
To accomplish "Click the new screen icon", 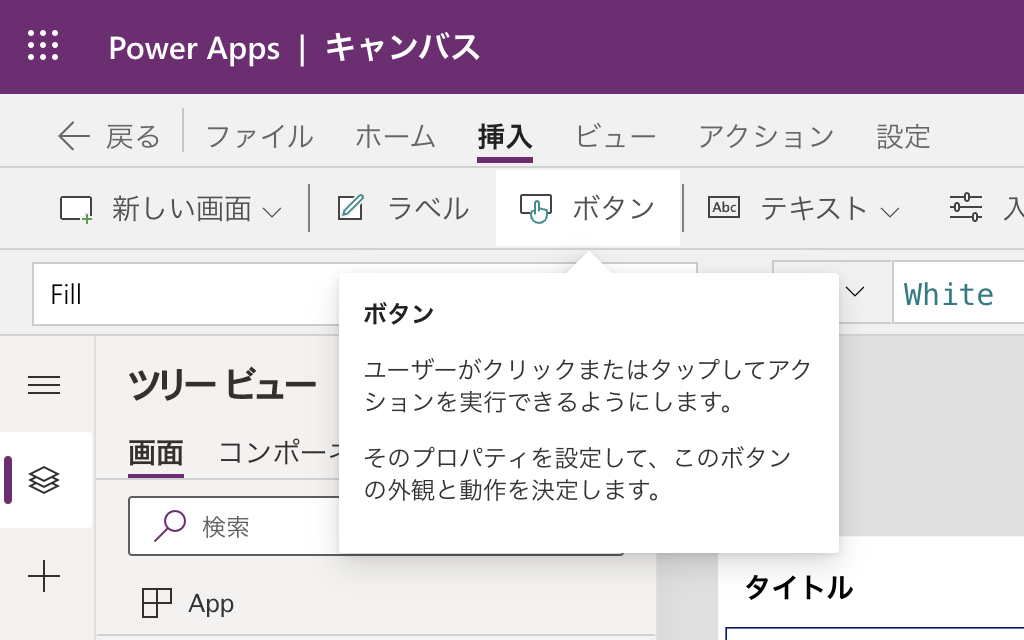I will [76, 208].
